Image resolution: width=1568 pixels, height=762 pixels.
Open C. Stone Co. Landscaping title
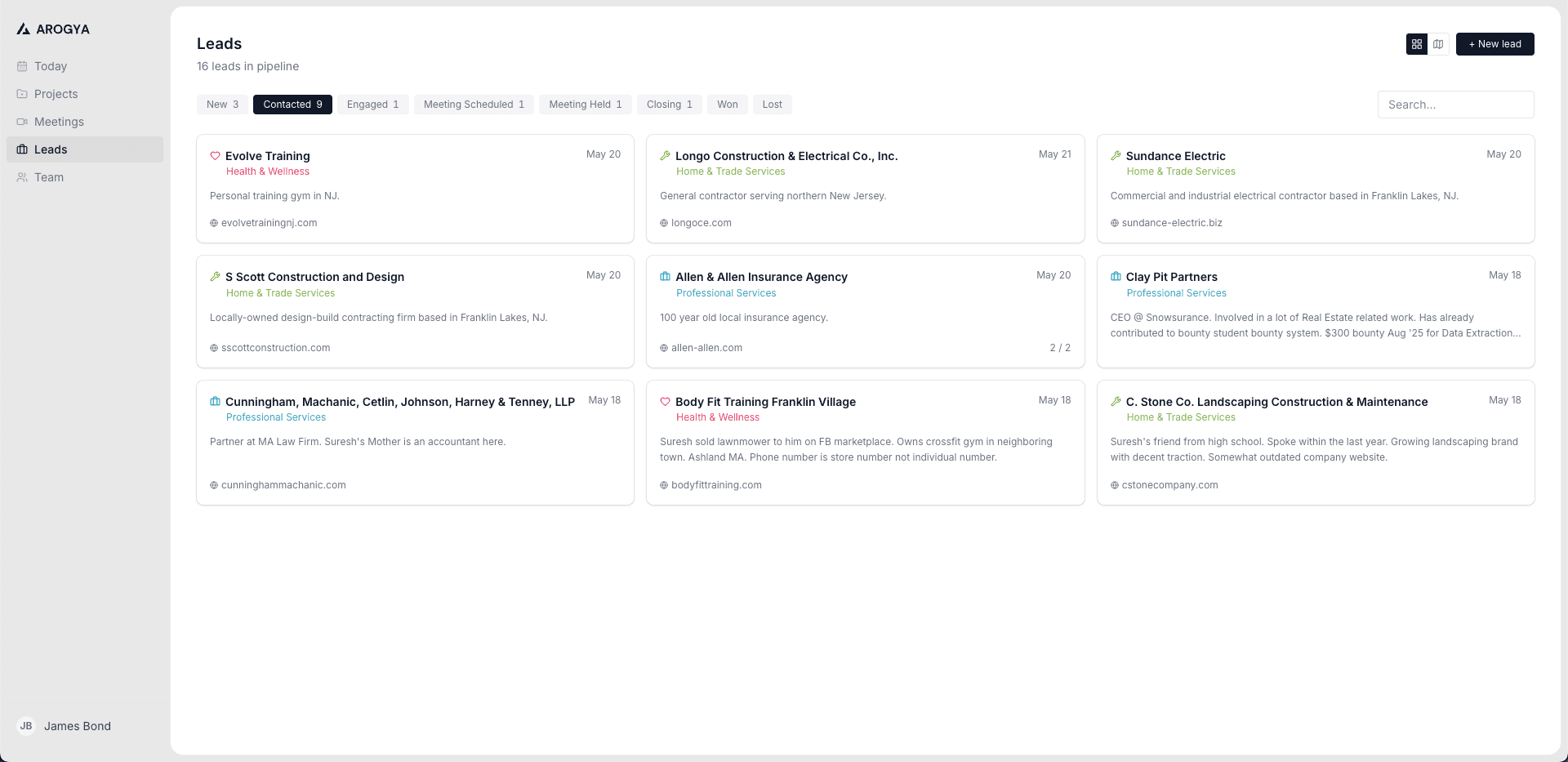[x=1276, y=402]
